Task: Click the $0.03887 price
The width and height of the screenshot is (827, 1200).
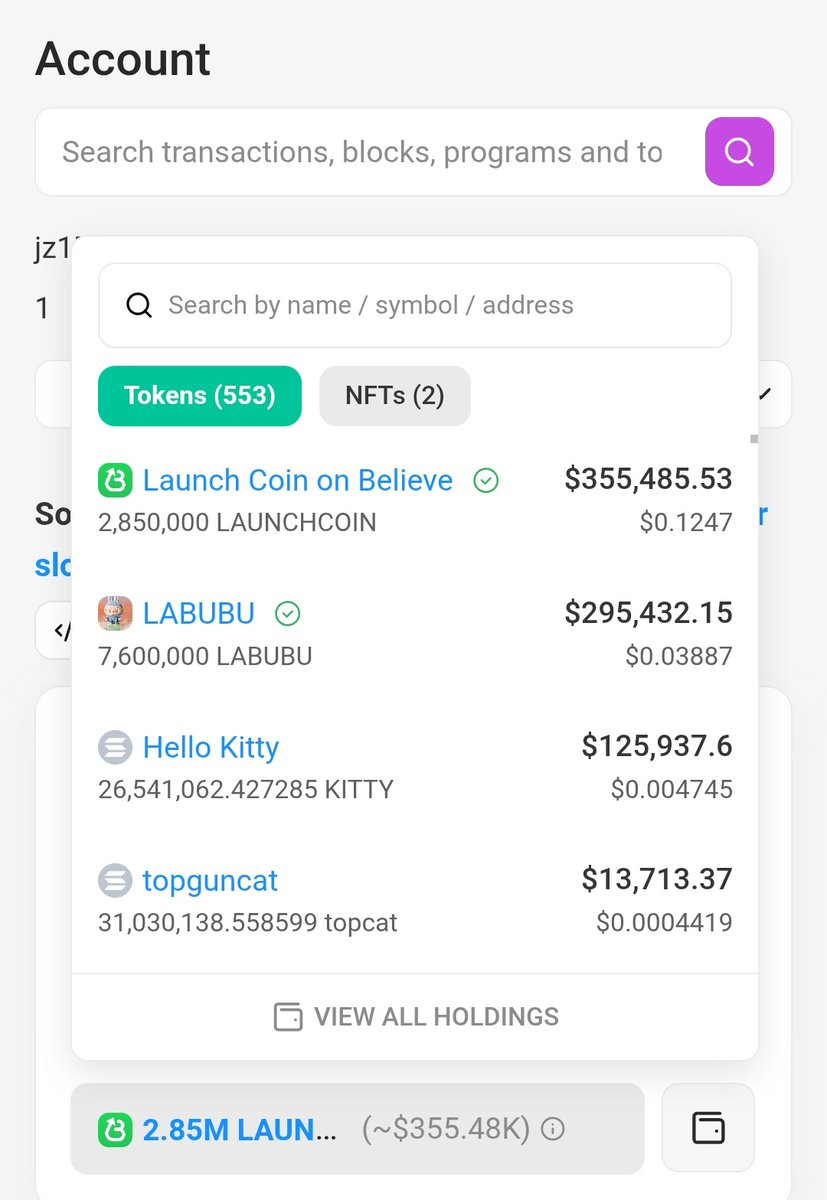Action: pyautogui.click(x=679, y=656)
